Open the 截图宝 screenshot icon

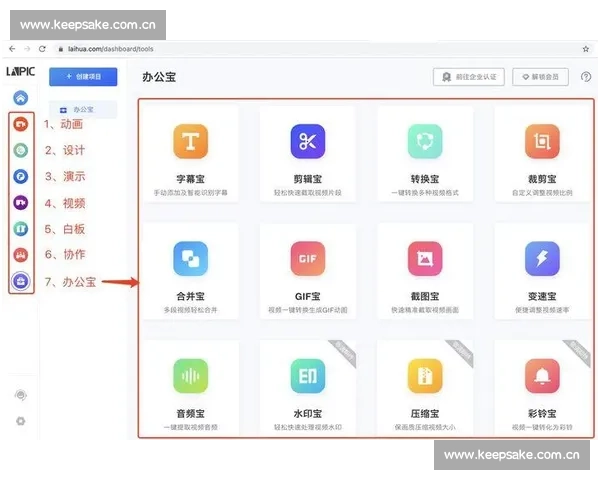point(425,259)
